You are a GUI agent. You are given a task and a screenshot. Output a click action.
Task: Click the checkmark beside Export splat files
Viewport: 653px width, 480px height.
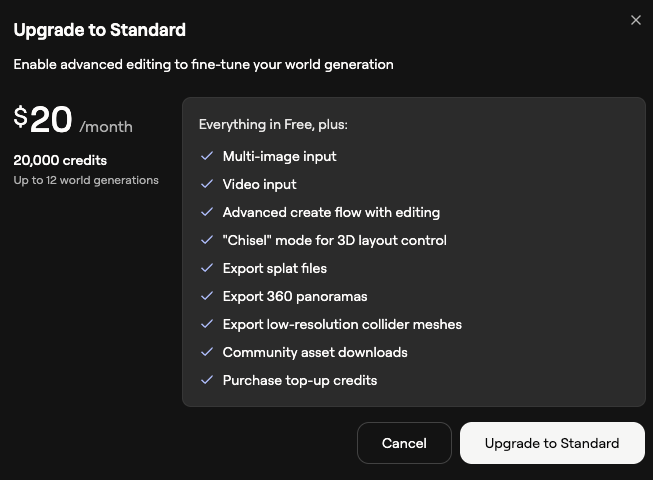point(207,268)
